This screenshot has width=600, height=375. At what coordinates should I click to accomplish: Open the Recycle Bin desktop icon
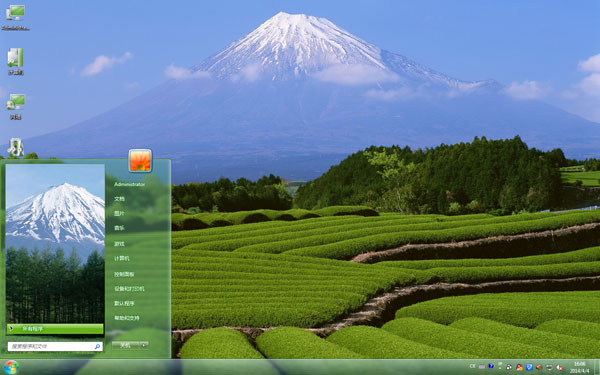pyautogui.click(x=15, y=147)
